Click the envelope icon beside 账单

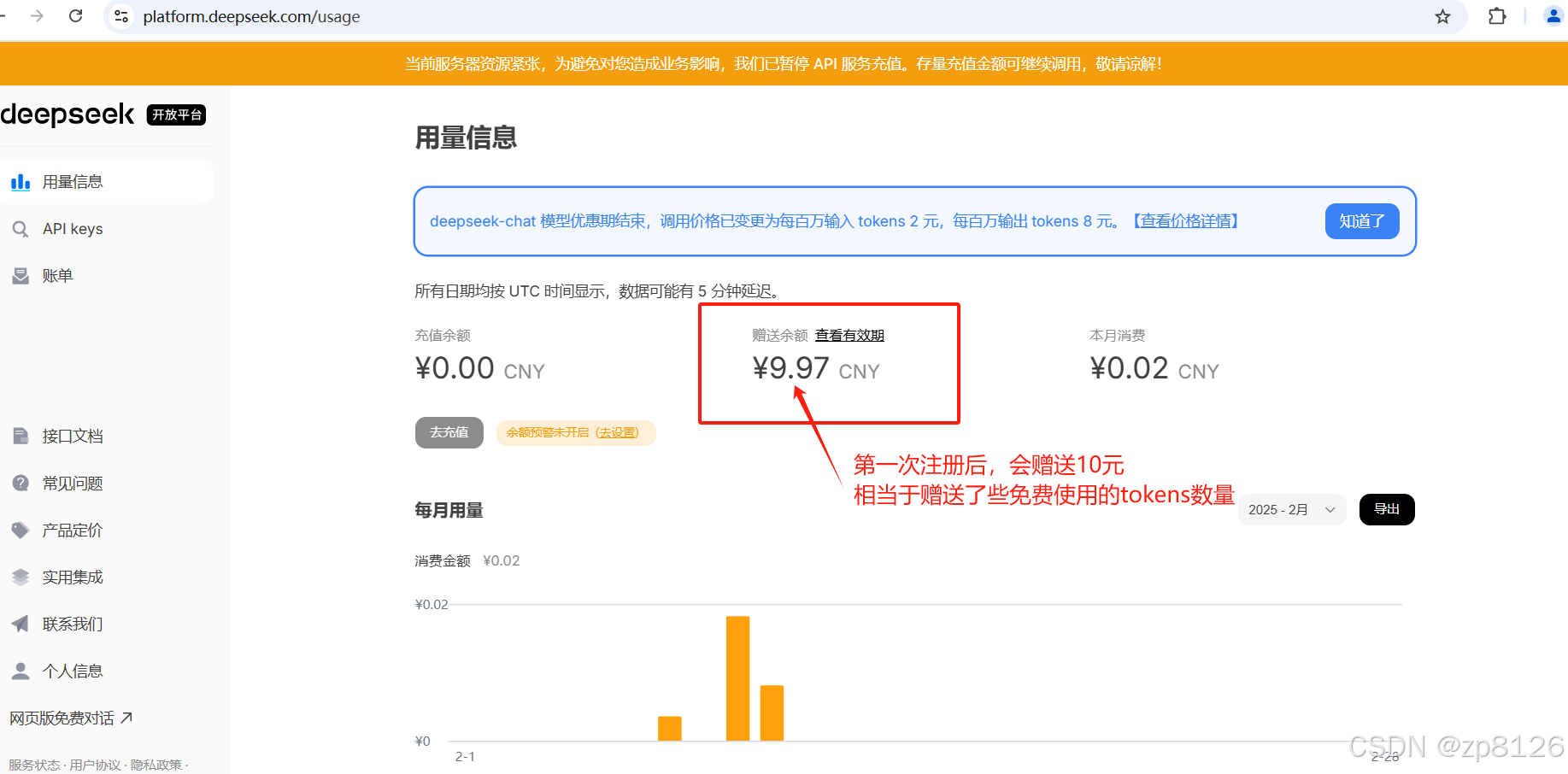click(x=21, y=276)
